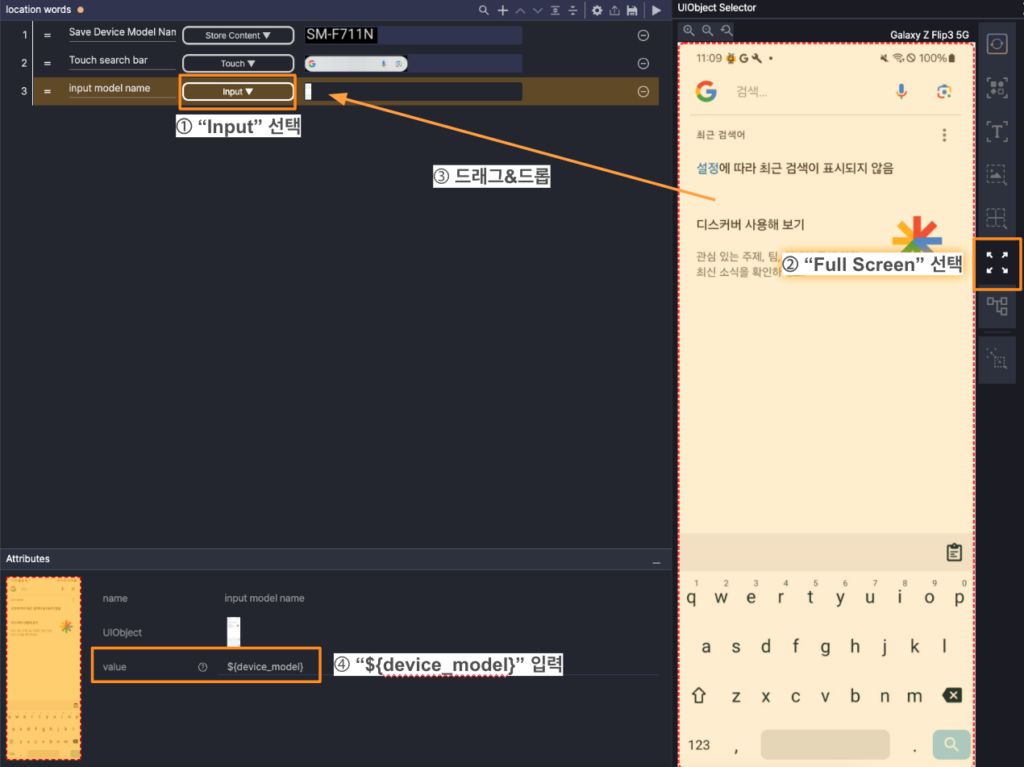This screenshot has height=767, width=1024.
Task: Click the save disk icon in toolbar
Action: [x=632, y=10]
